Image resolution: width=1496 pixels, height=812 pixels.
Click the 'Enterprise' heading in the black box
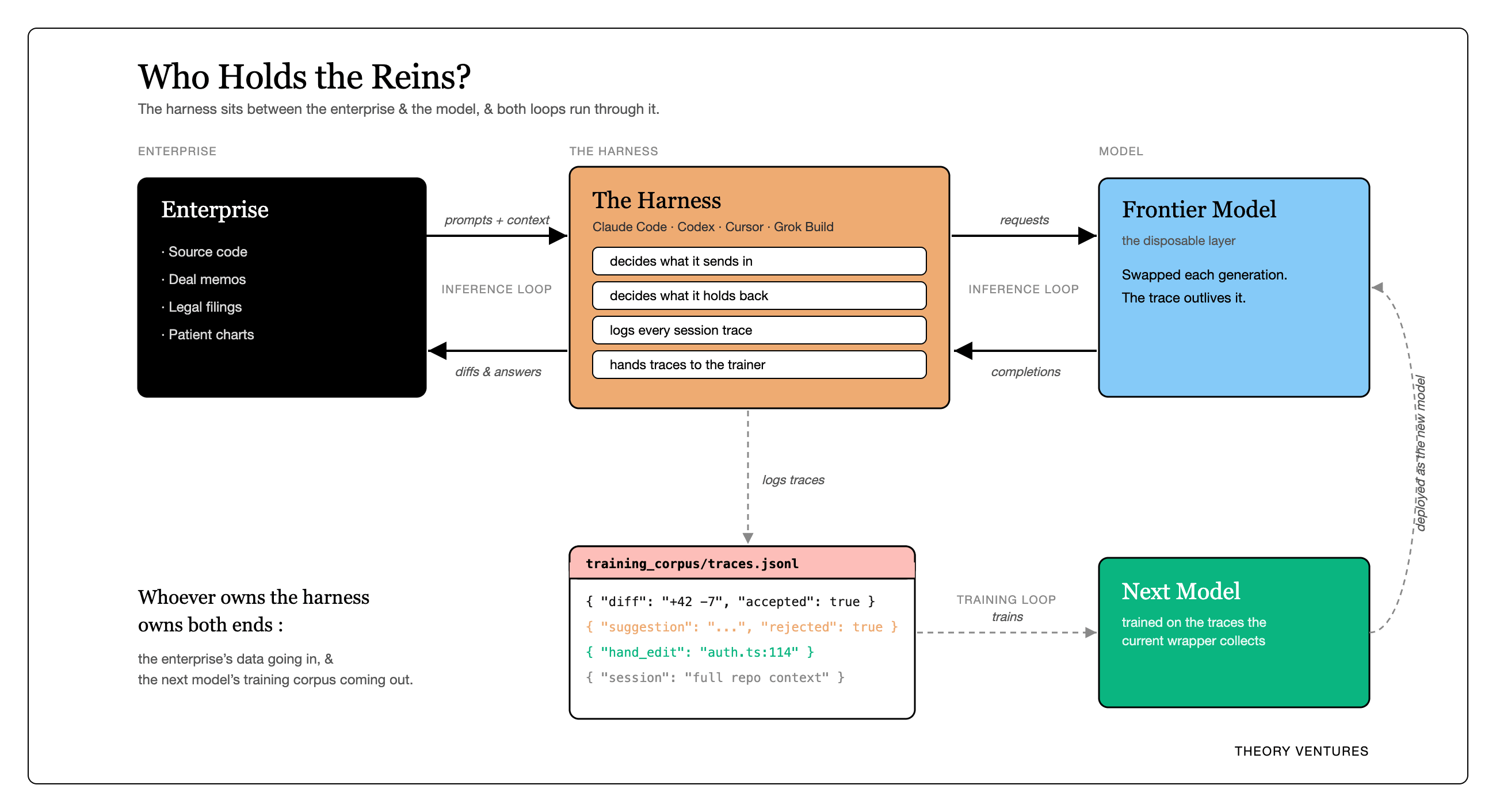215,209
